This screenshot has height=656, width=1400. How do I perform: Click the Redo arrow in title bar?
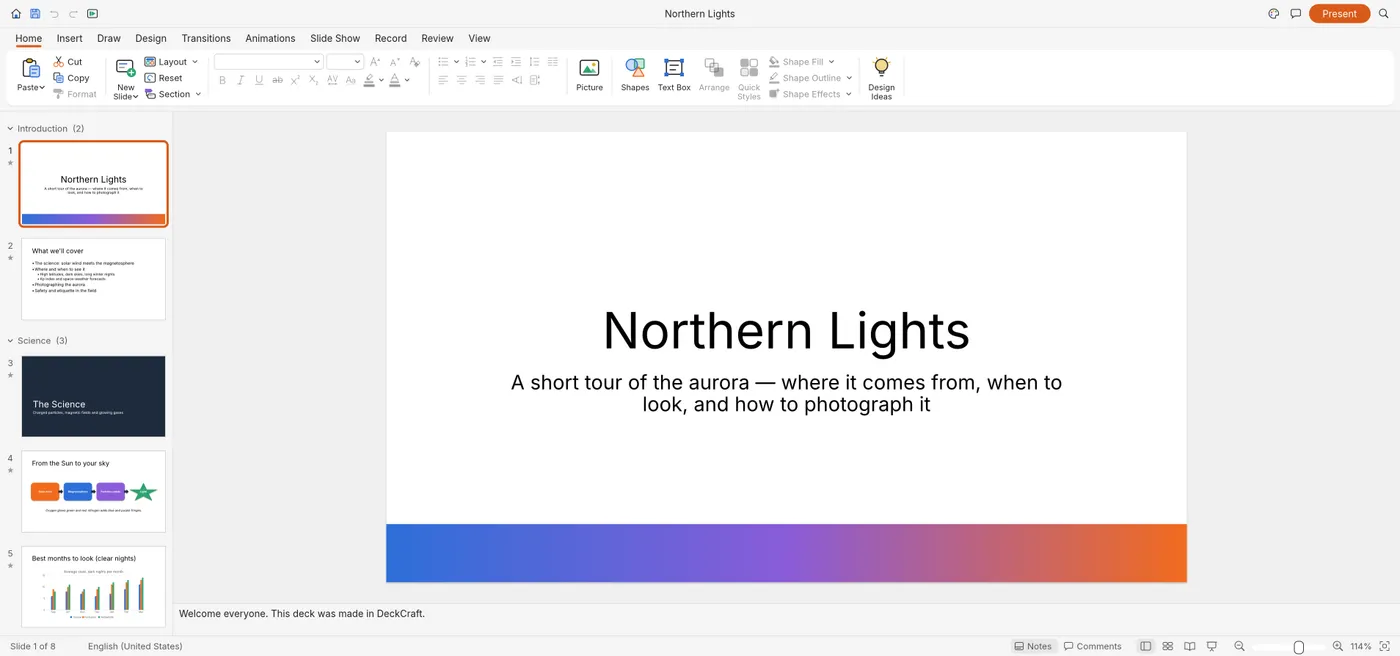(73, 14)
